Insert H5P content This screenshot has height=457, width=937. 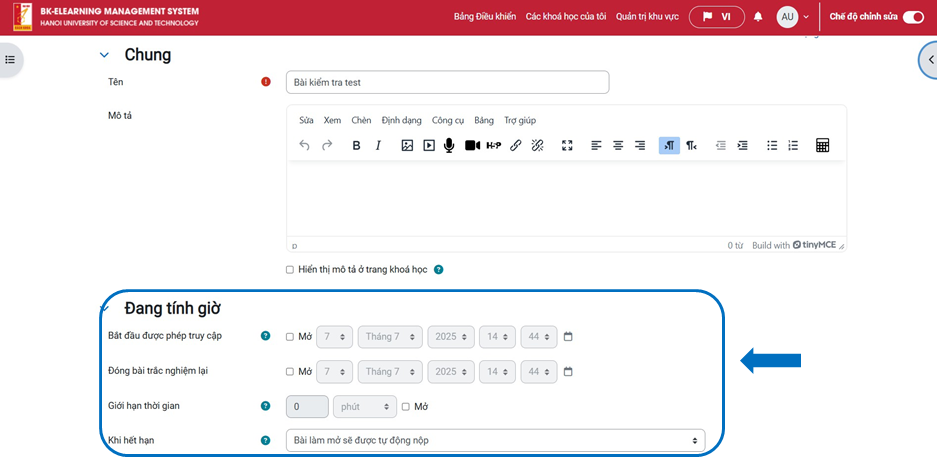[494, 145]
